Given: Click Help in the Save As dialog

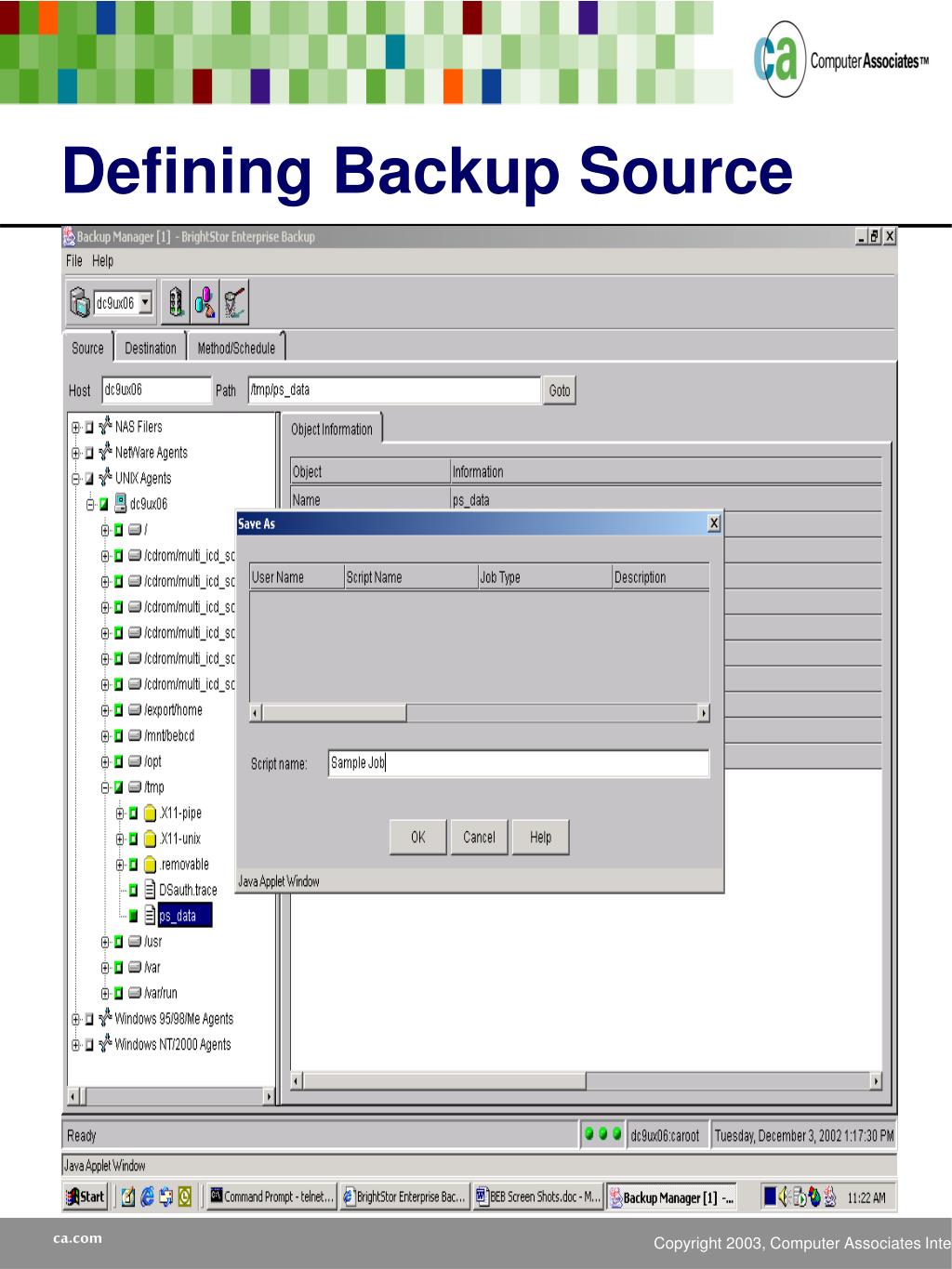Looking at the screenshot, I should (x=541, y=837).
